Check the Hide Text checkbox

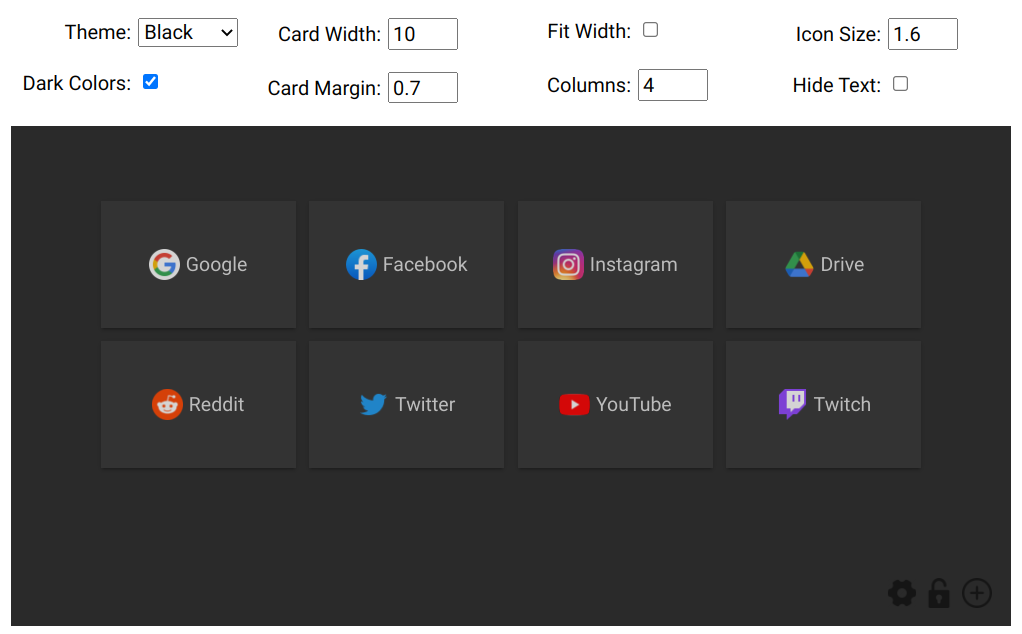click(x=901, y=84)
